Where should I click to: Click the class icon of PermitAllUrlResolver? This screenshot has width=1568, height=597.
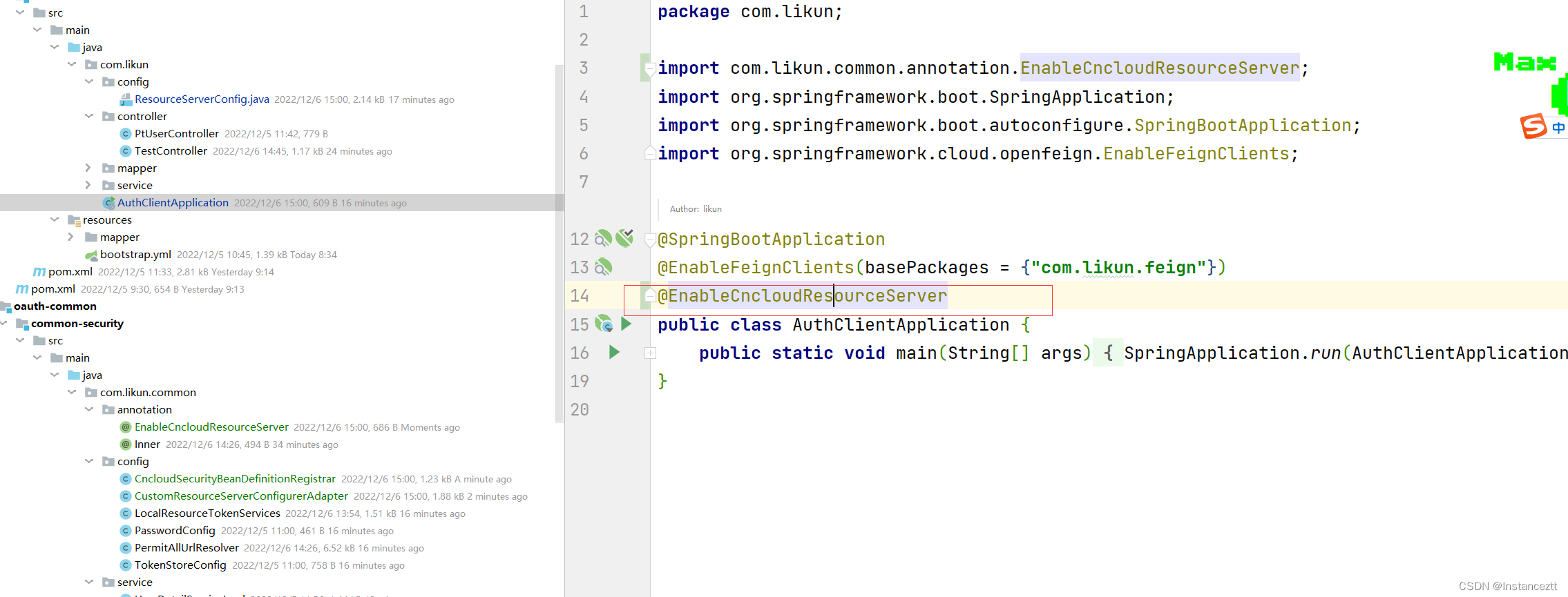(126, 548)
